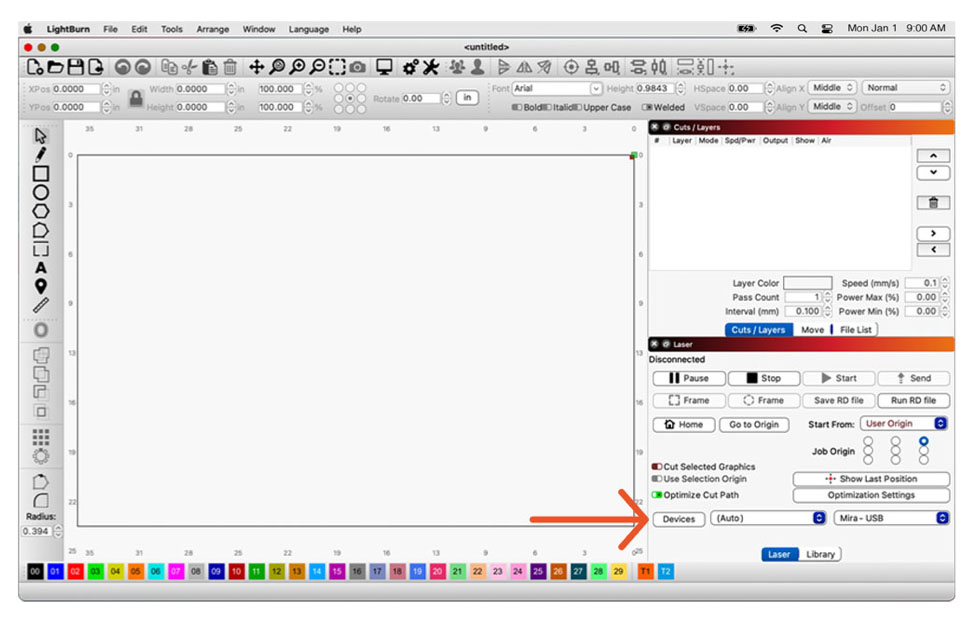Disable Optimize Cut Path
The image size is (976, 626).
pos(695,495)
